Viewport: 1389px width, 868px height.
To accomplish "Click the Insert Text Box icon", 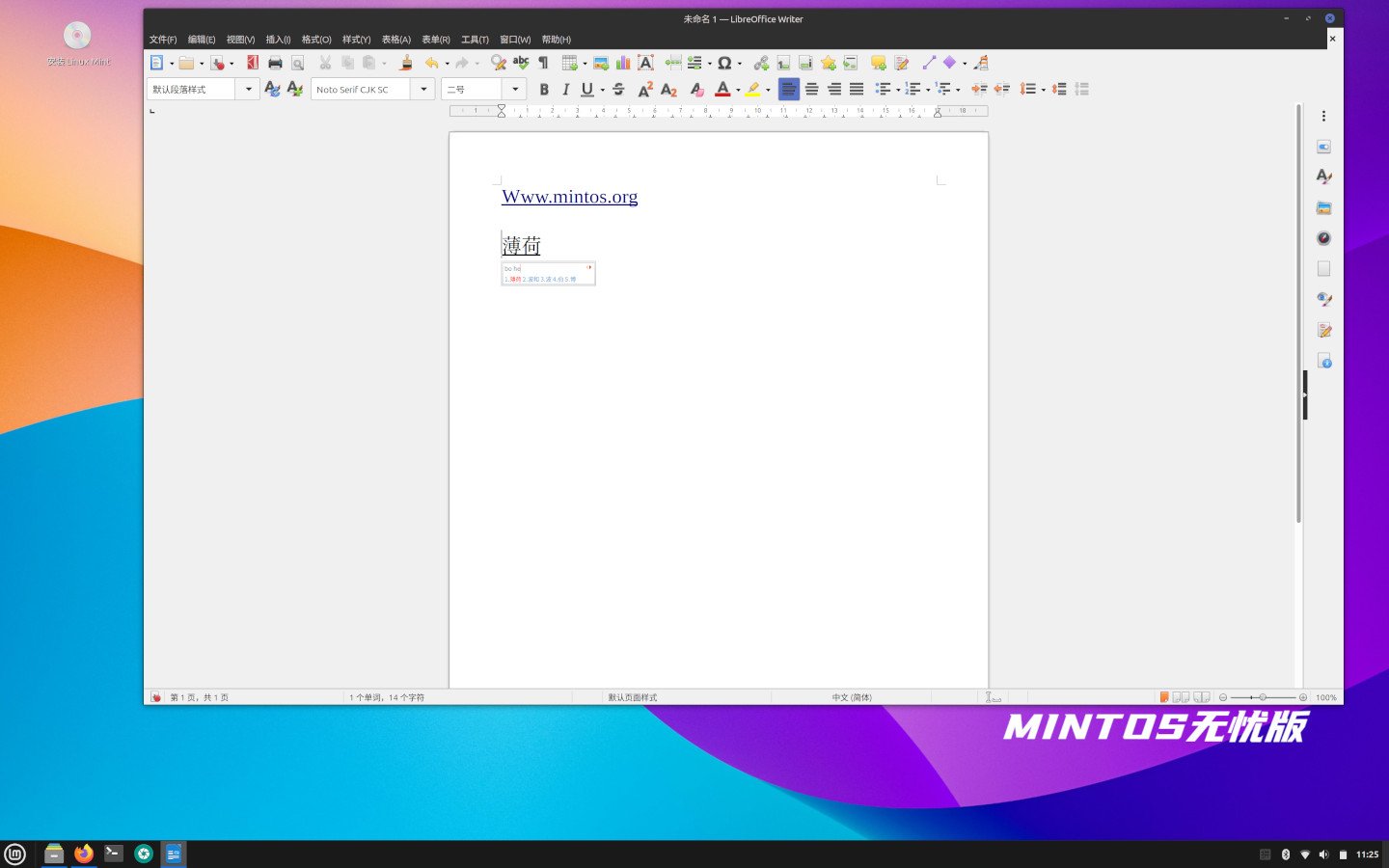I will [646, 63].
